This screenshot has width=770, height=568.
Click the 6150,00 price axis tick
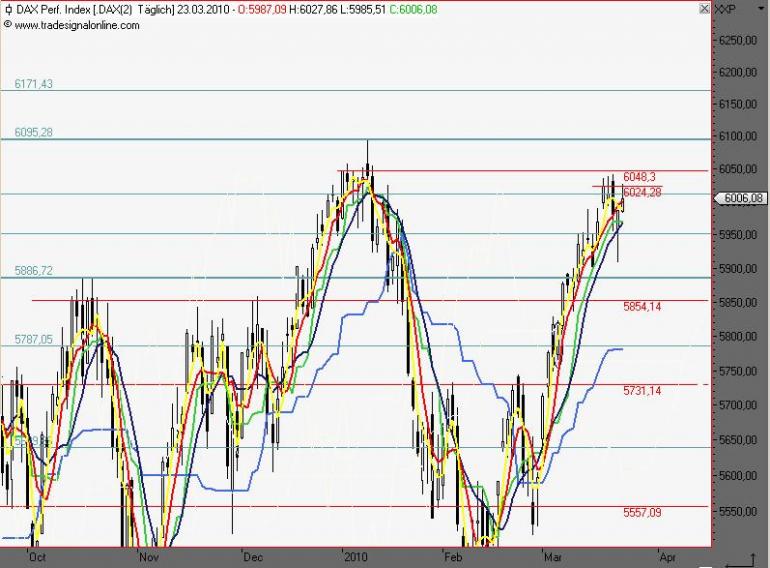click(738, 104)
